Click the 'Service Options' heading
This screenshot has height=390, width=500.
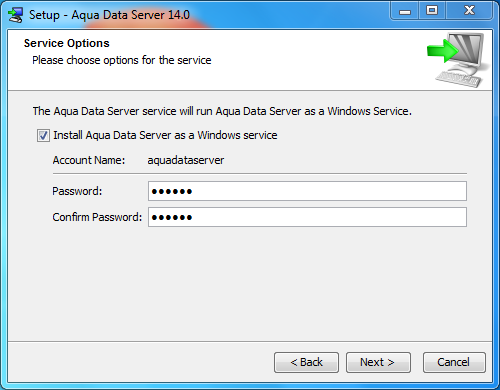(67, 43)
